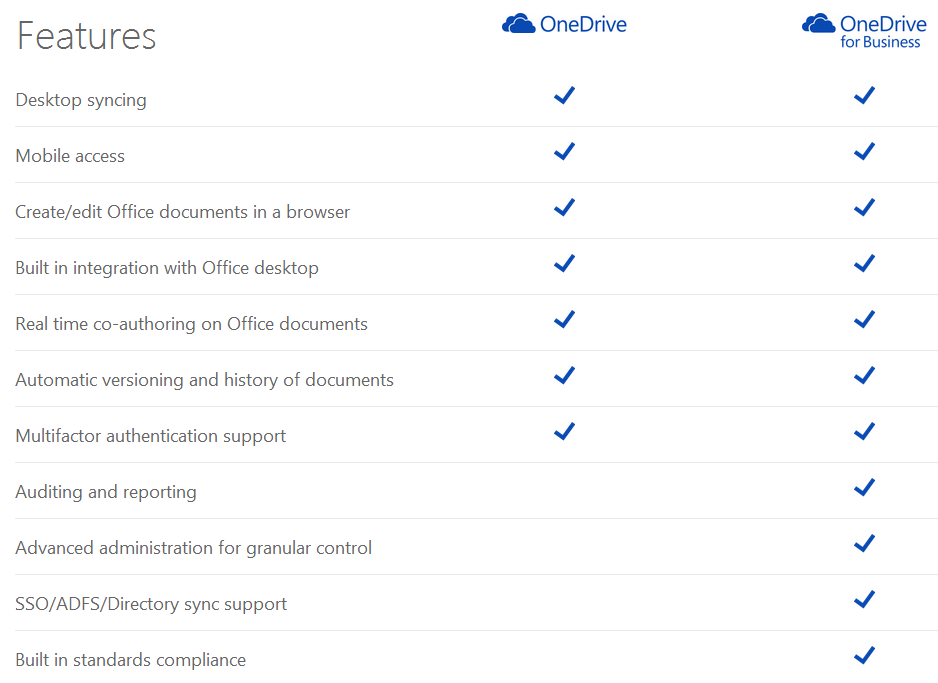Click Business checkmark for SSO/ADFS/Directory sync
Screen dimensions: 938x683
pyautogui.click(x=864, y=599)
